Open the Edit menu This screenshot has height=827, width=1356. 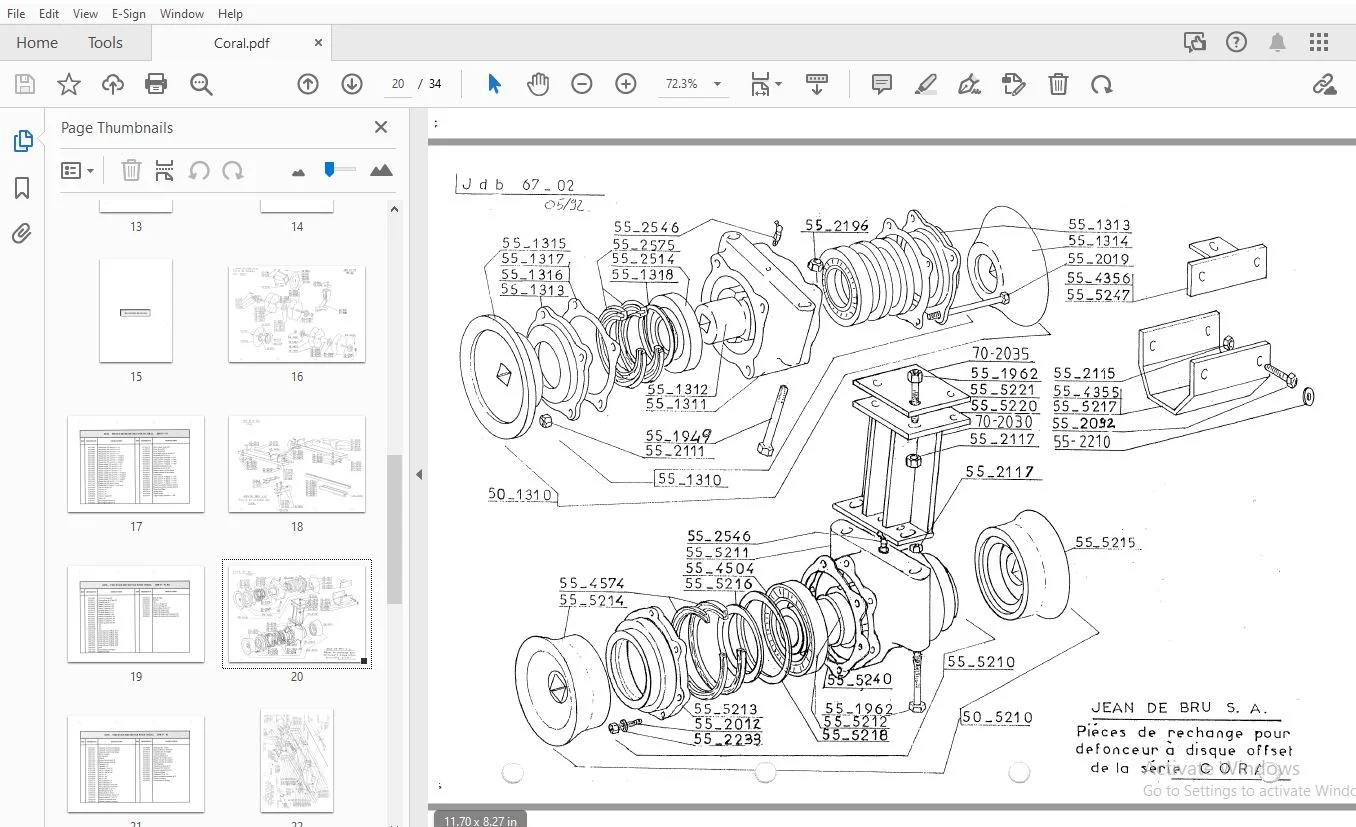tap(49, 14)
